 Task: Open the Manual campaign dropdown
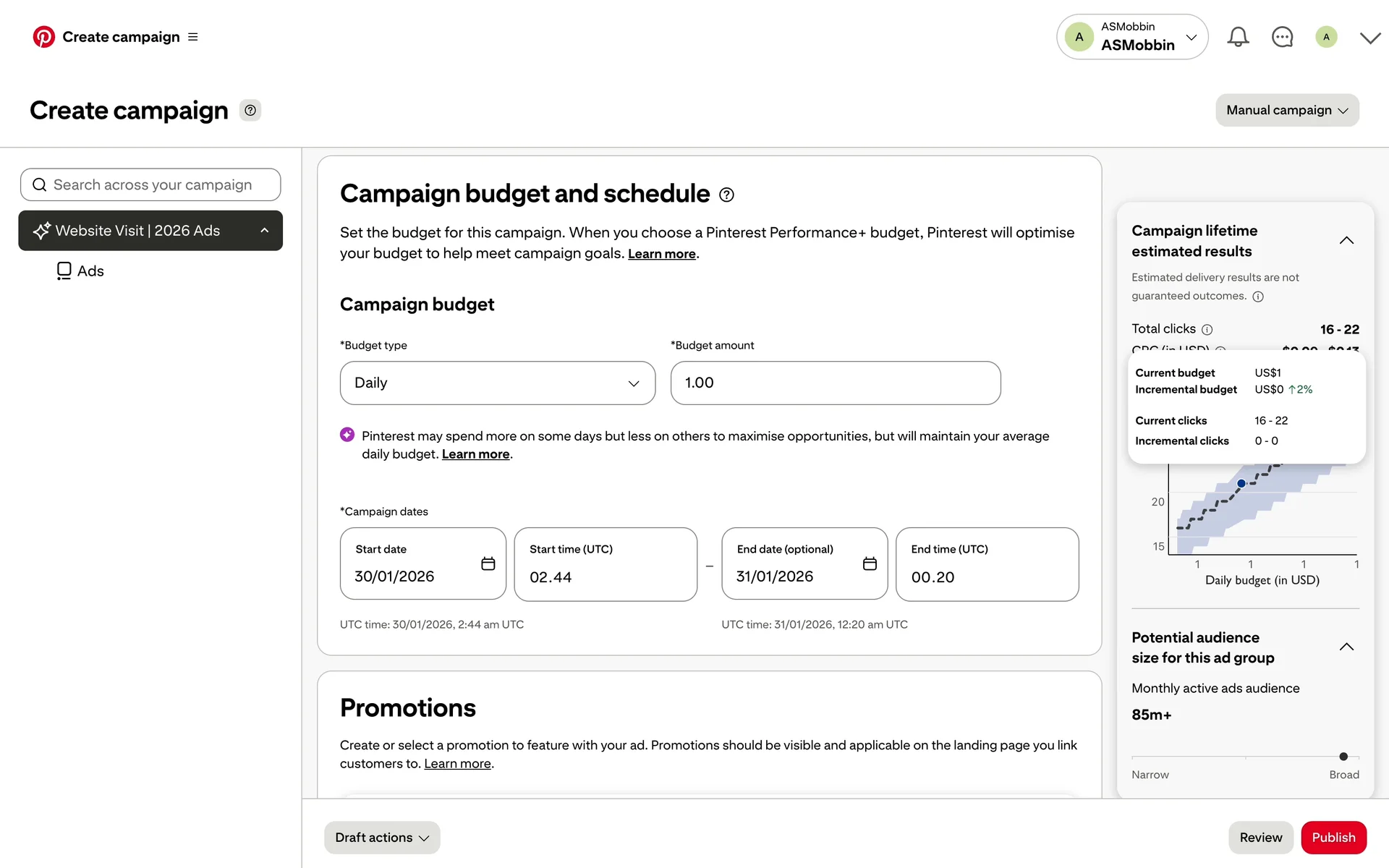pos(1287,110)
